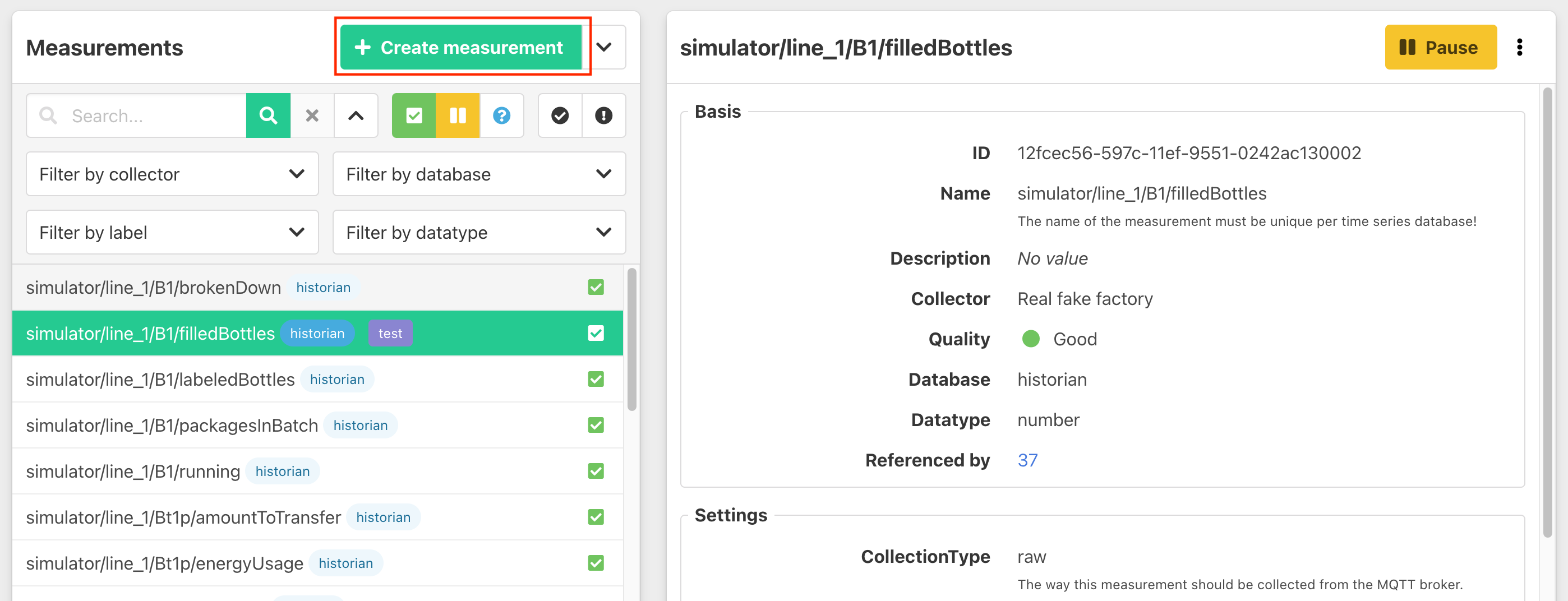Open the three-dot more options menu
1568x601 pixels.
(1520, 48)
